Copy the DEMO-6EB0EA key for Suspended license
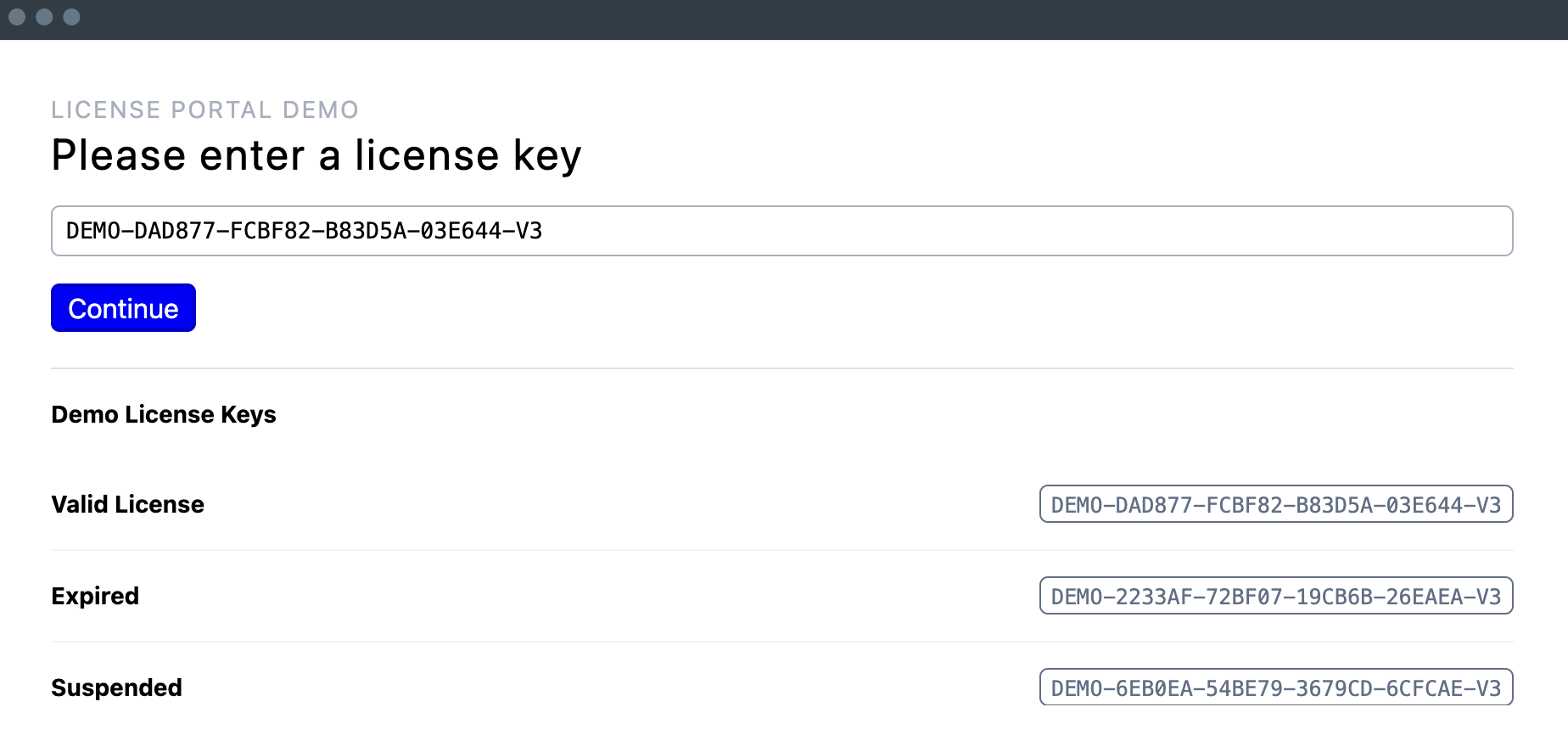 coord(1276,687)
